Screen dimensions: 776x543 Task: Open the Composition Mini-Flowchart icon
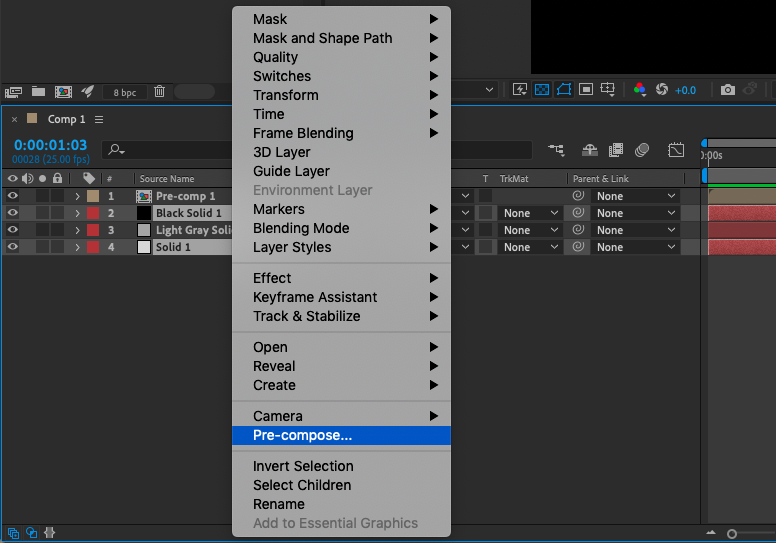[x=556, y=150]
